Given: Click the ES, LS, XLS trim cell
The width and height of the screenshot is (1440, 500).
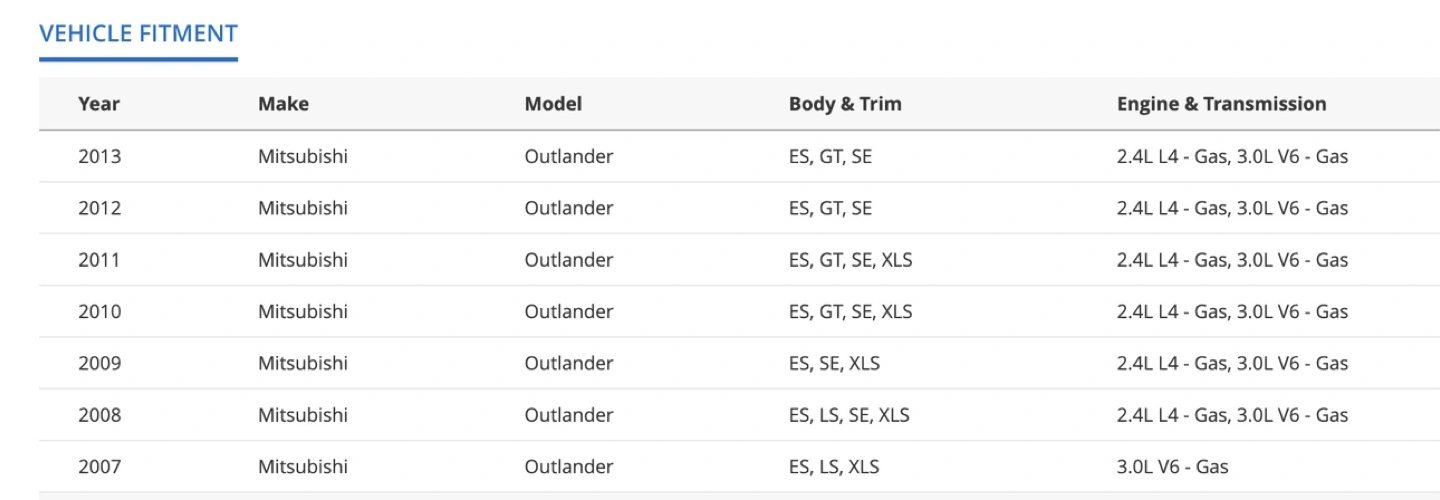Looking at the screenshot, I should (834, 467).
